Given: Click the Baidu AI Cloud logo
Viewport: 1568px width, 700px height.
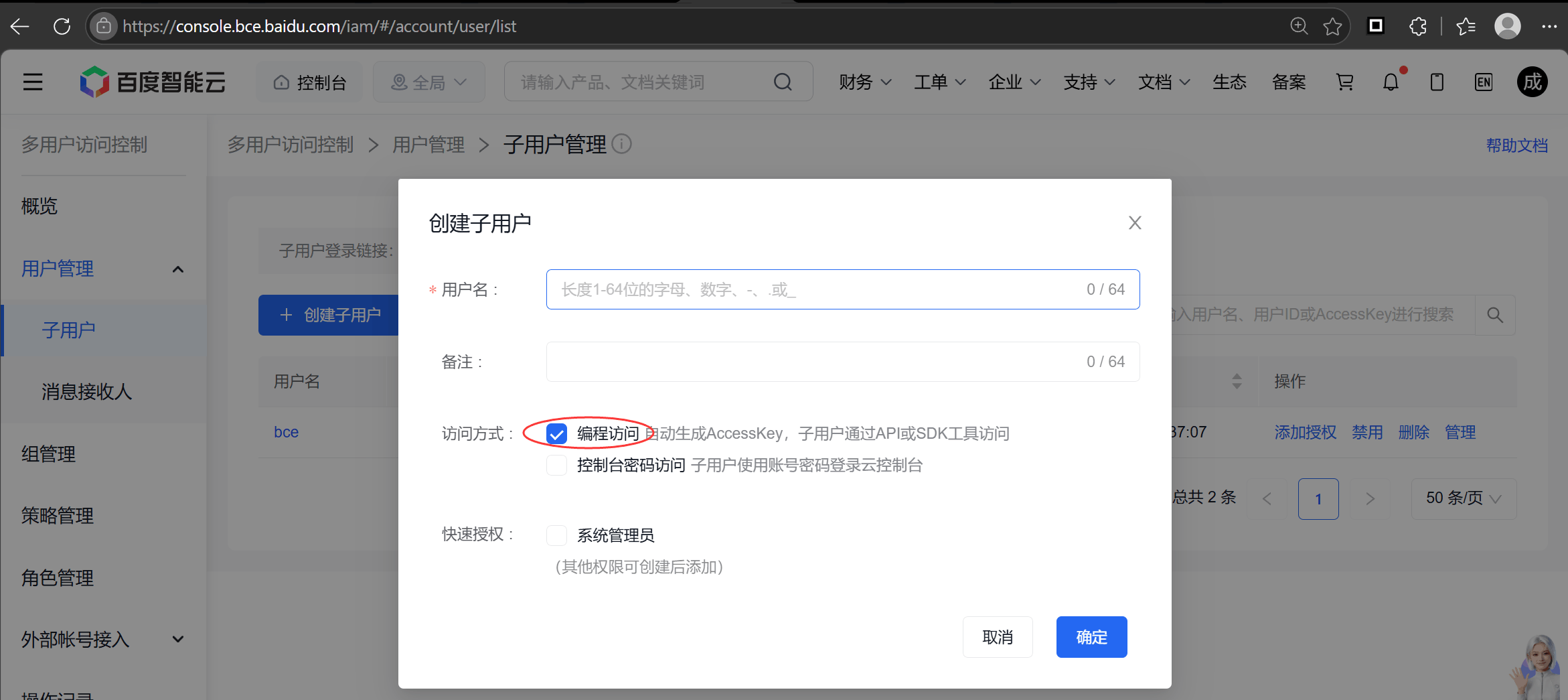Looking at the screenshot, I should 153,82.
